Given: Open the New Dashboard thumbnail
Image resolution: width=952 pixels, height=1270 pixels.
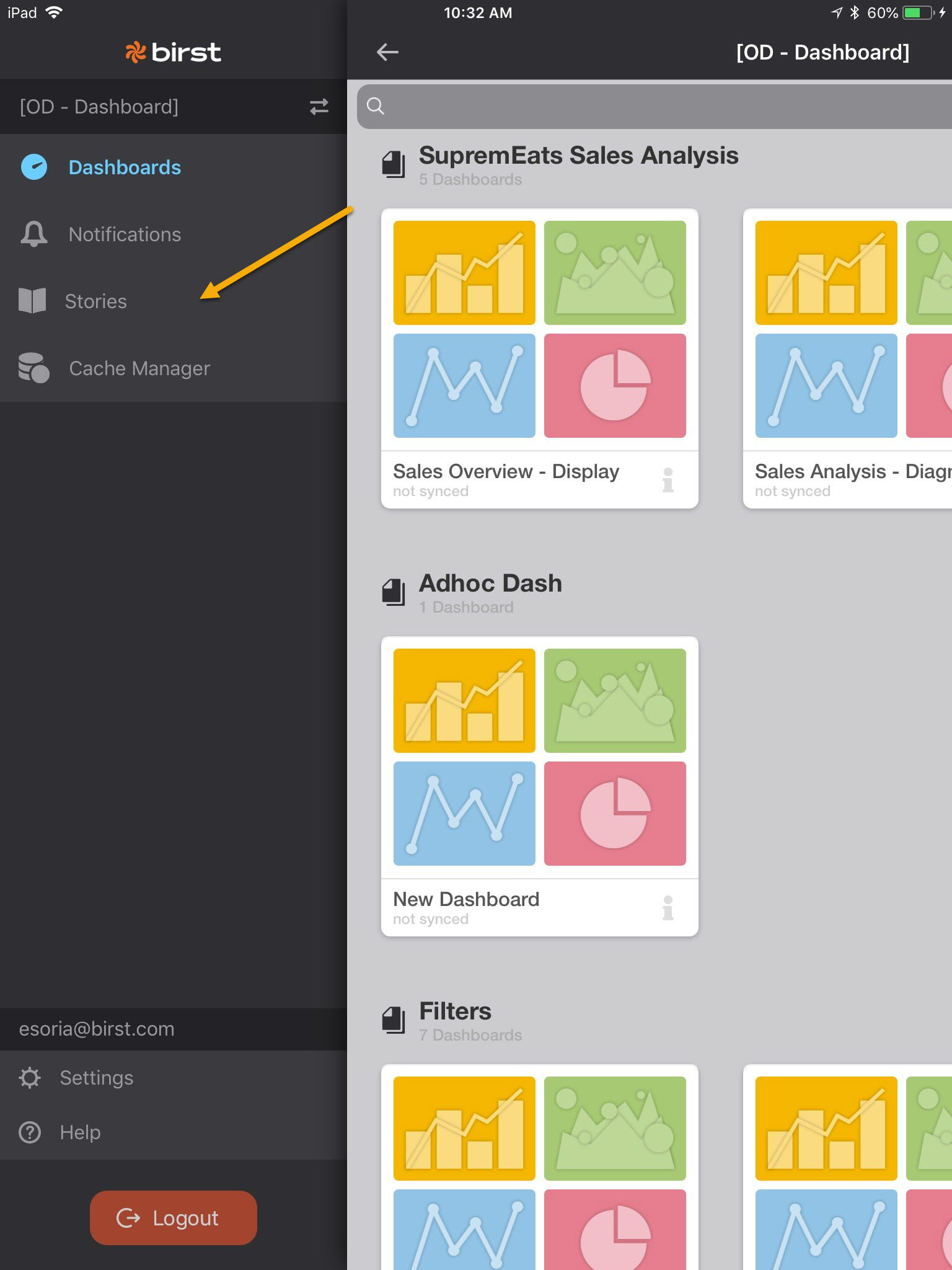Looking at the screenshot, I should (x=539, y=757).
